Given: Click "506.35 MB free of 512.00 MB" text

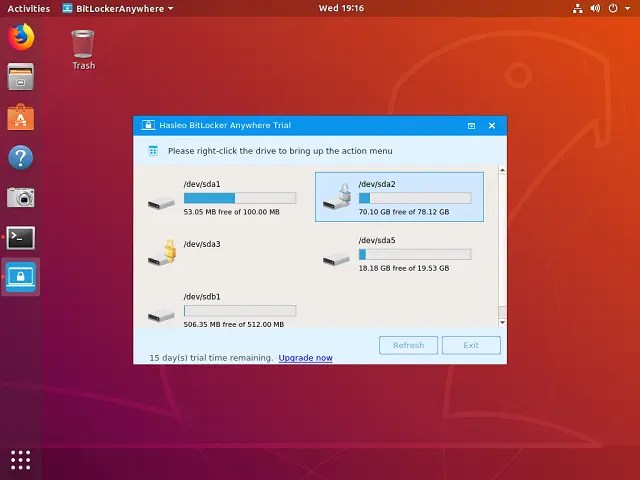Looking at the screenshot, I should pos(233,324).
